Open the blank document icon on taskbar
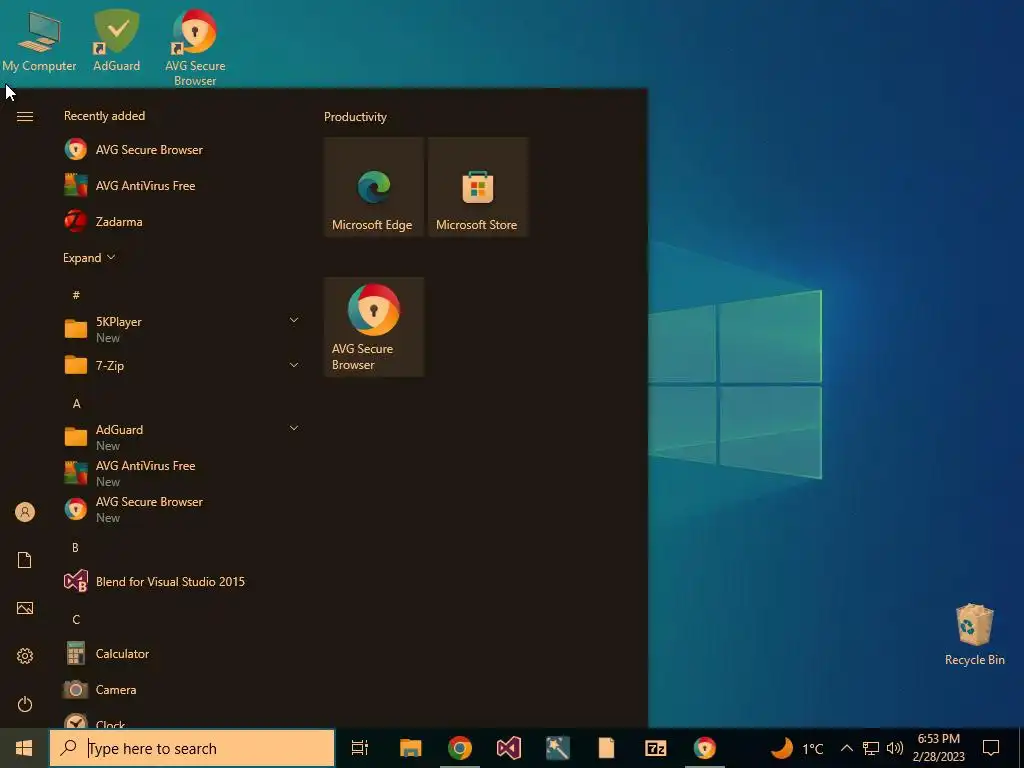This screenshot has height=768, width=1024. (x=607, y=748)
